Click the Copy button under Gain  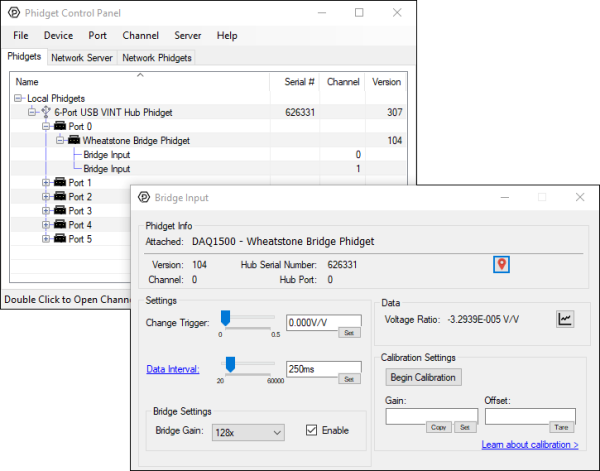439,427
